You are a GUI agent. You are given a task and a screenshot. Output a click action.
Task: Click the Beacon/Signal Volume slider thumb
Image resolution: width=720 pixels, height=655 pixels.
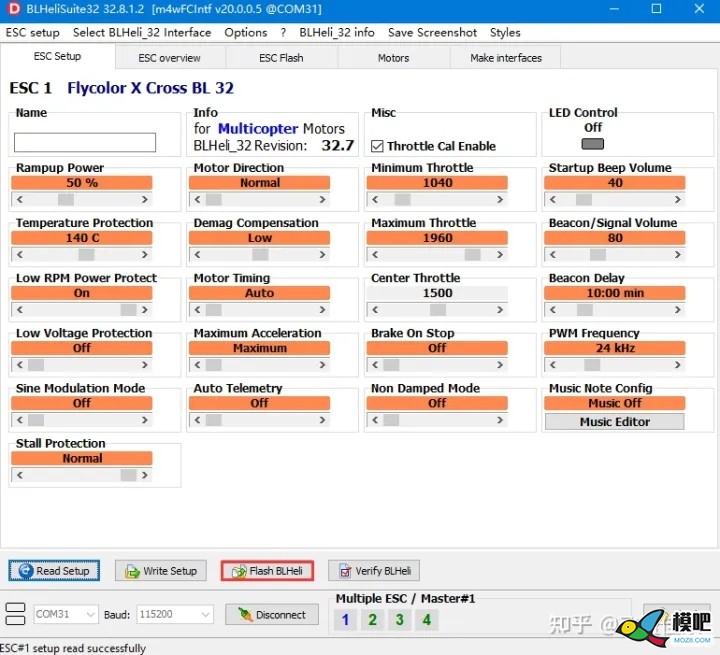click(598, 254)
